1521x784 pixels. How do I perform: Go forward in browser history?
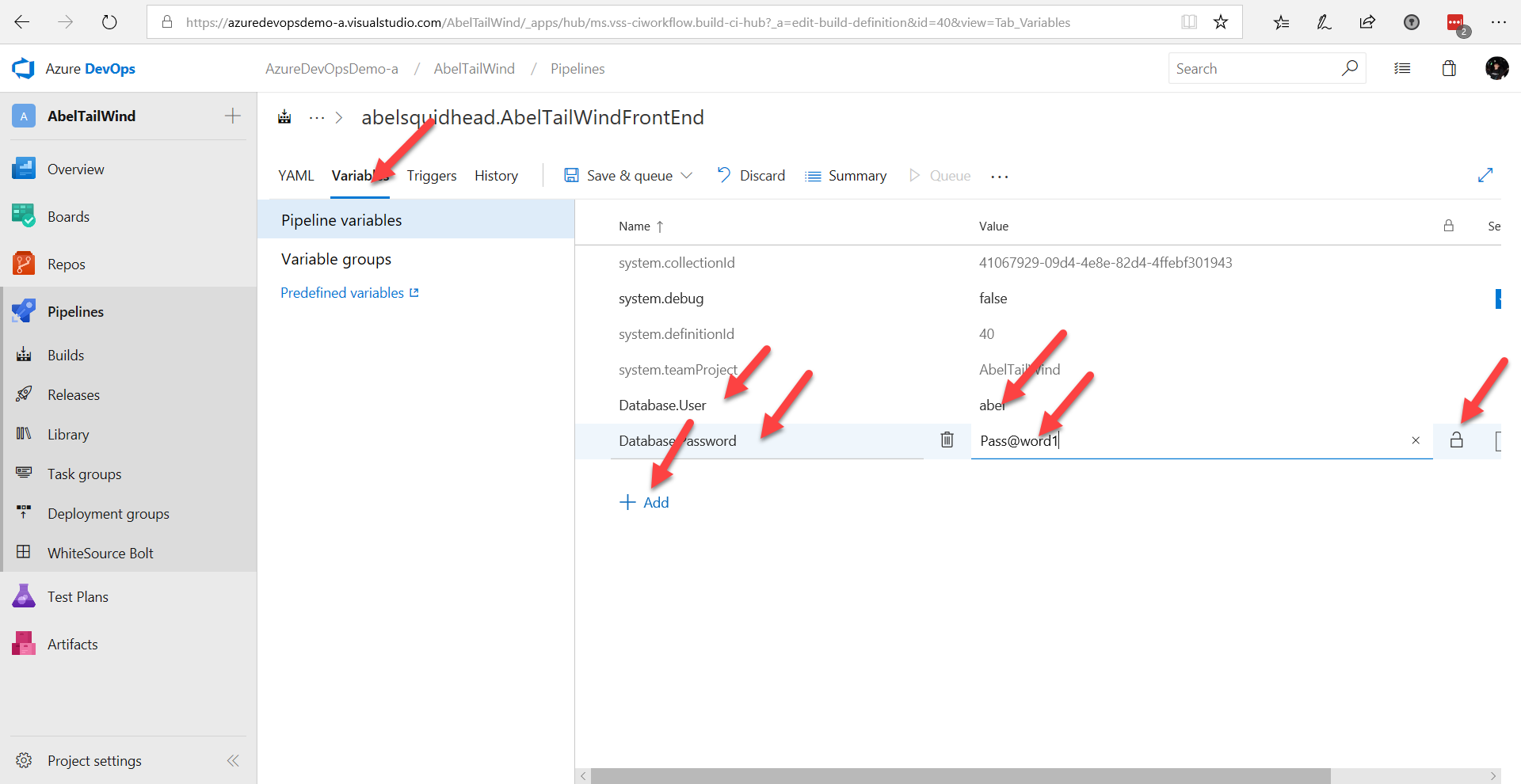[x=66, y=22]
